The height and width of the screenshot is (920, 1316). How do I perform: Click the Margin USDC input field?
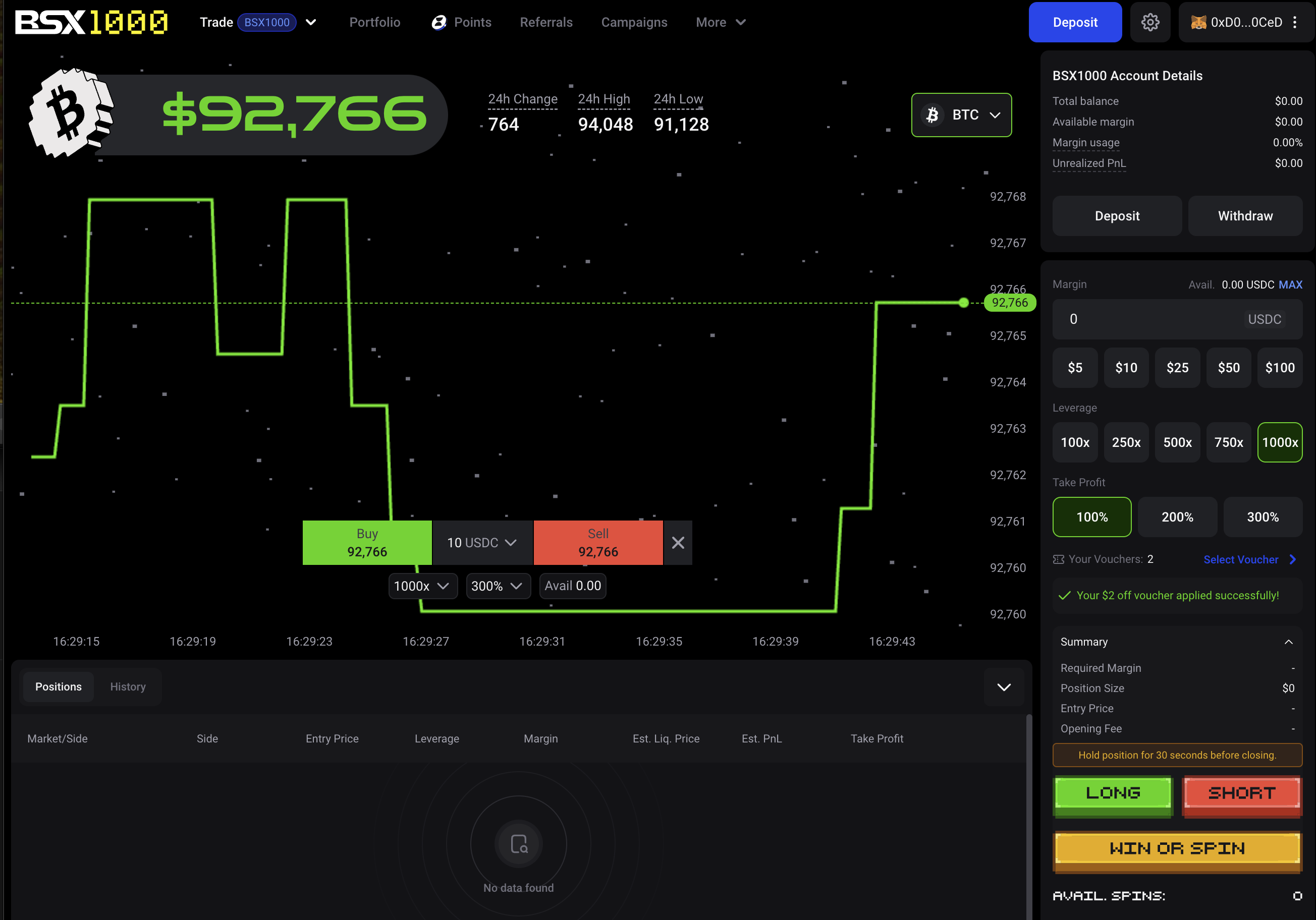pos(1146,319)
